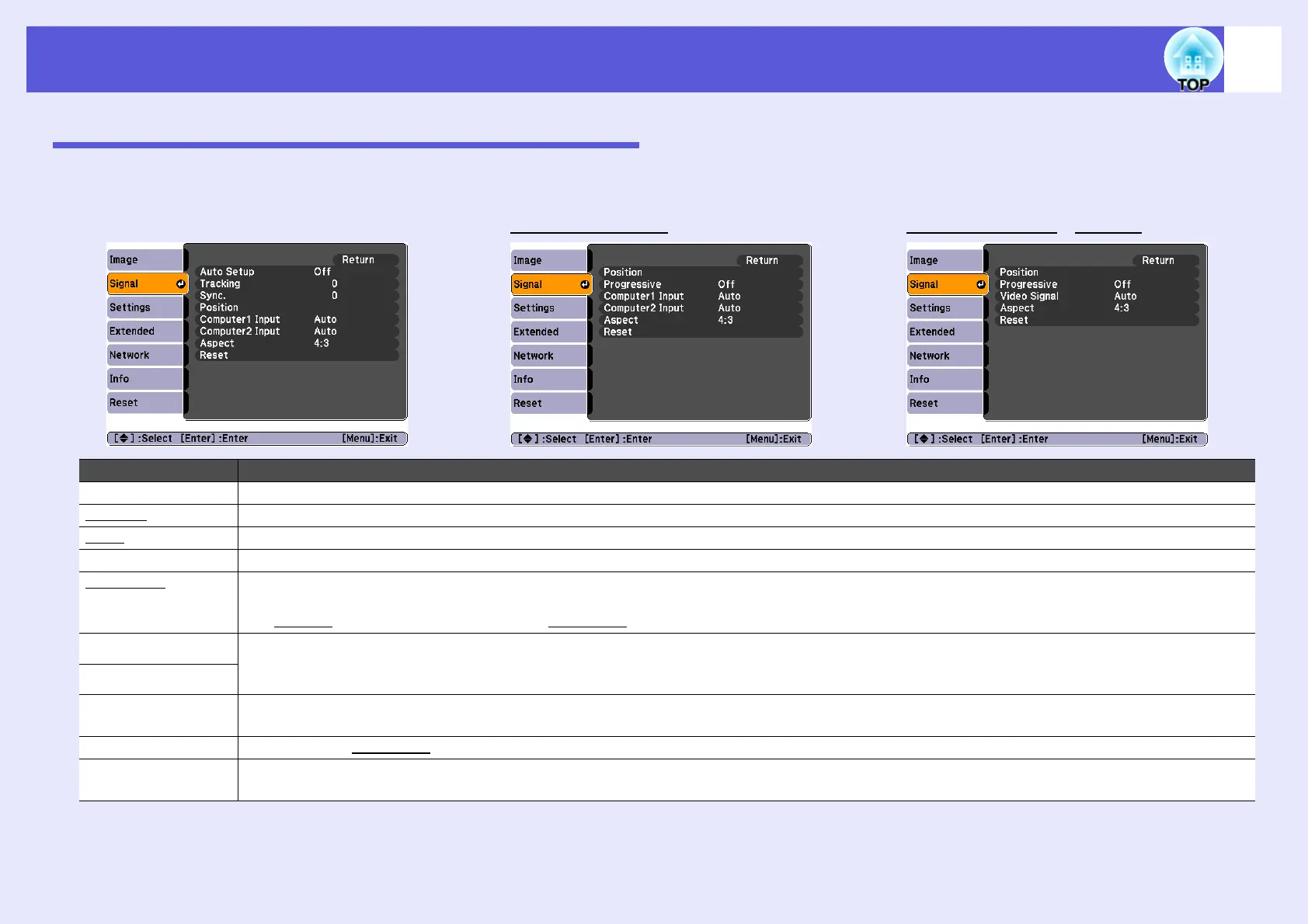Open Settings tab in the middle menu with Computer1 Input and Progressive

tap(549, 308)
